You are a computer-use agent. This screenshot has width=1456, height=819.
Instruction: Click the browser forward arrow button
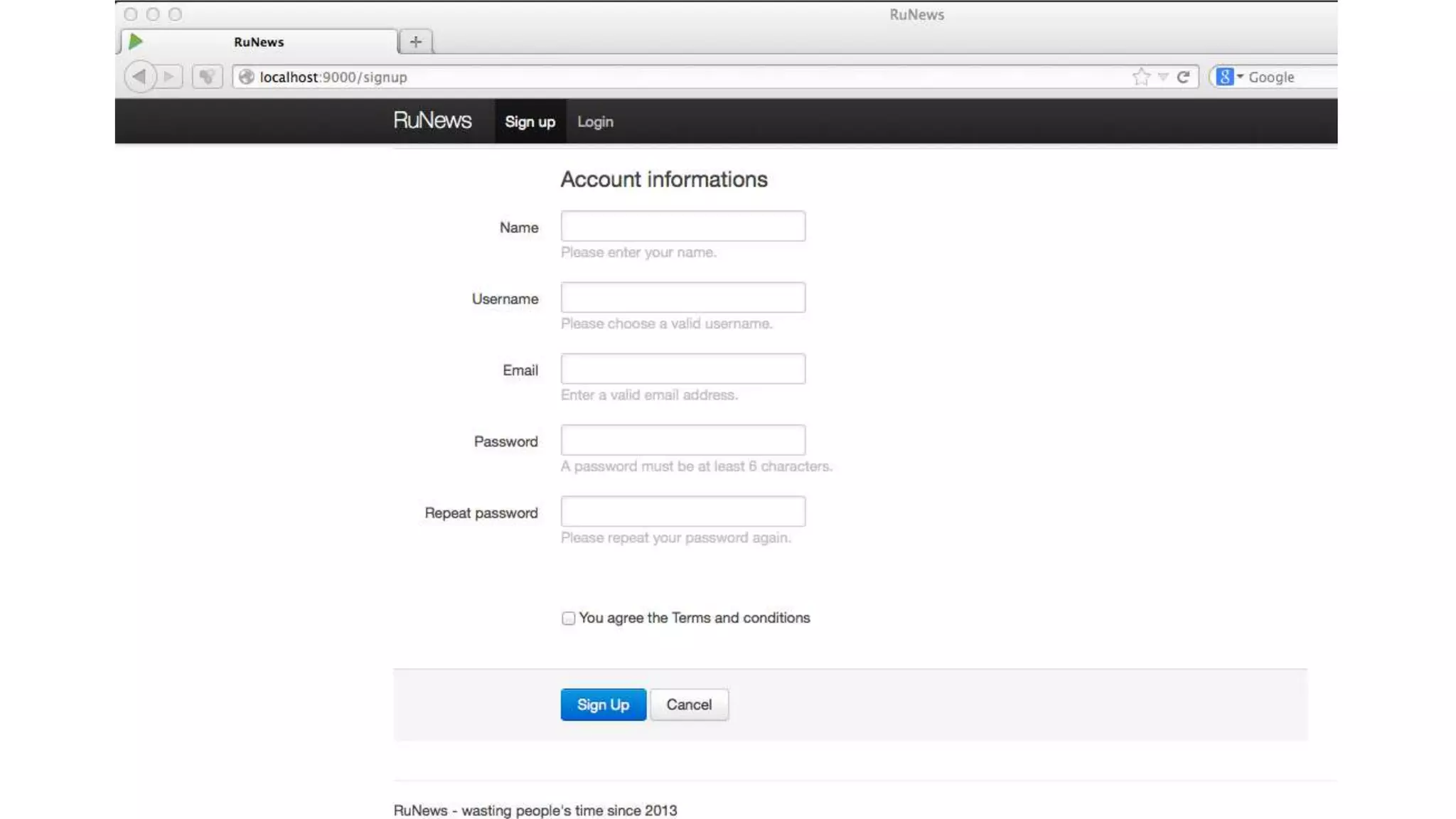coord(168,77)
